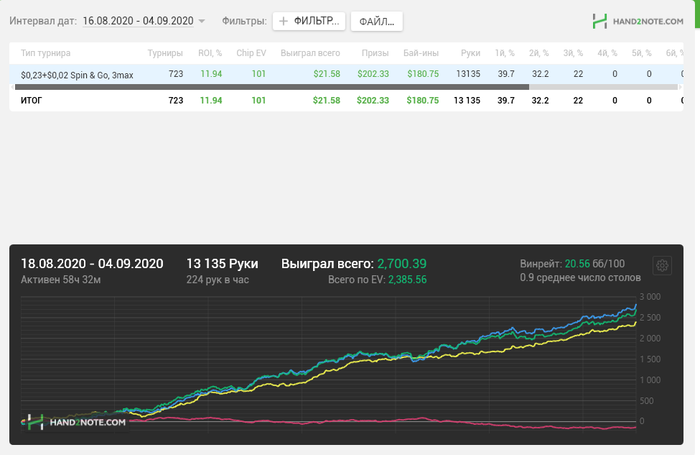The height and width of the screenshot is (455, 700).
Task: Sort by the Выиграл всего column header
Action: pos(310,53)
